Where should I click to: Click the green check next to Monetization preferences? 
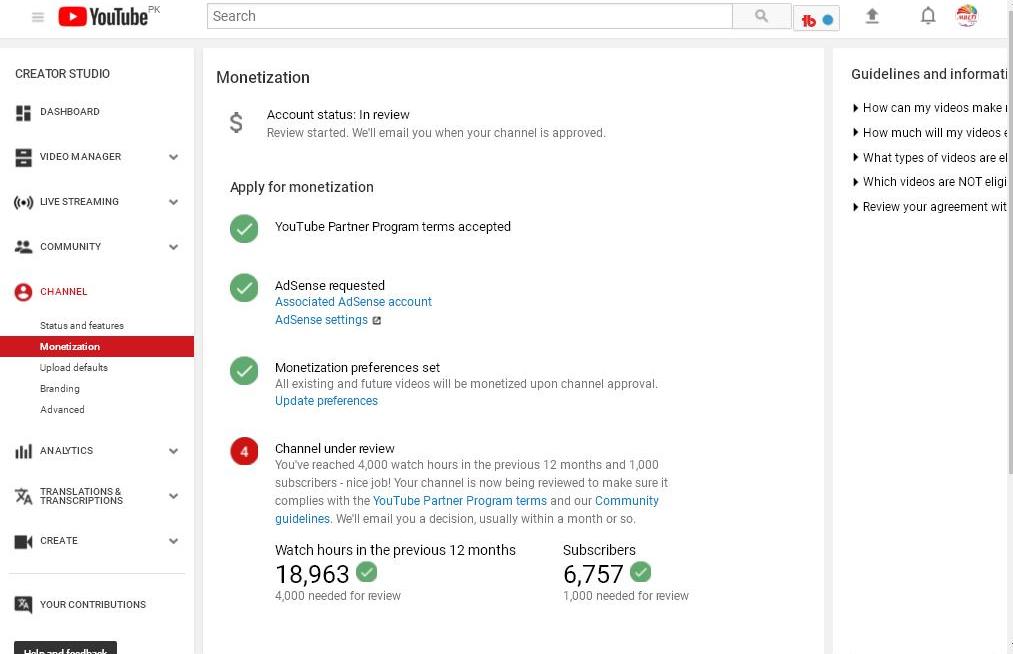click(244, 370)
